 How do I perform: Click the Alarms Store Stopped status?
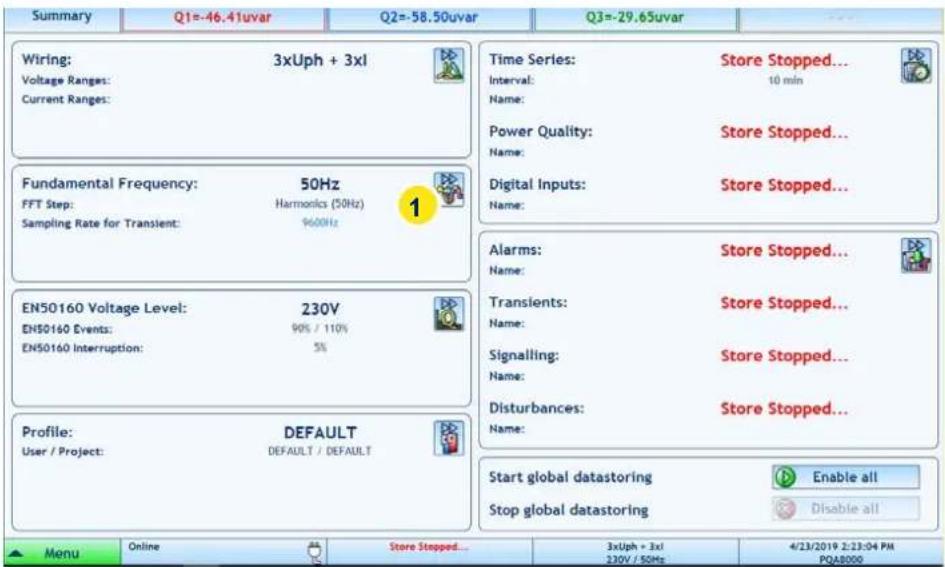pyautogui.click(x=783, y=250)
